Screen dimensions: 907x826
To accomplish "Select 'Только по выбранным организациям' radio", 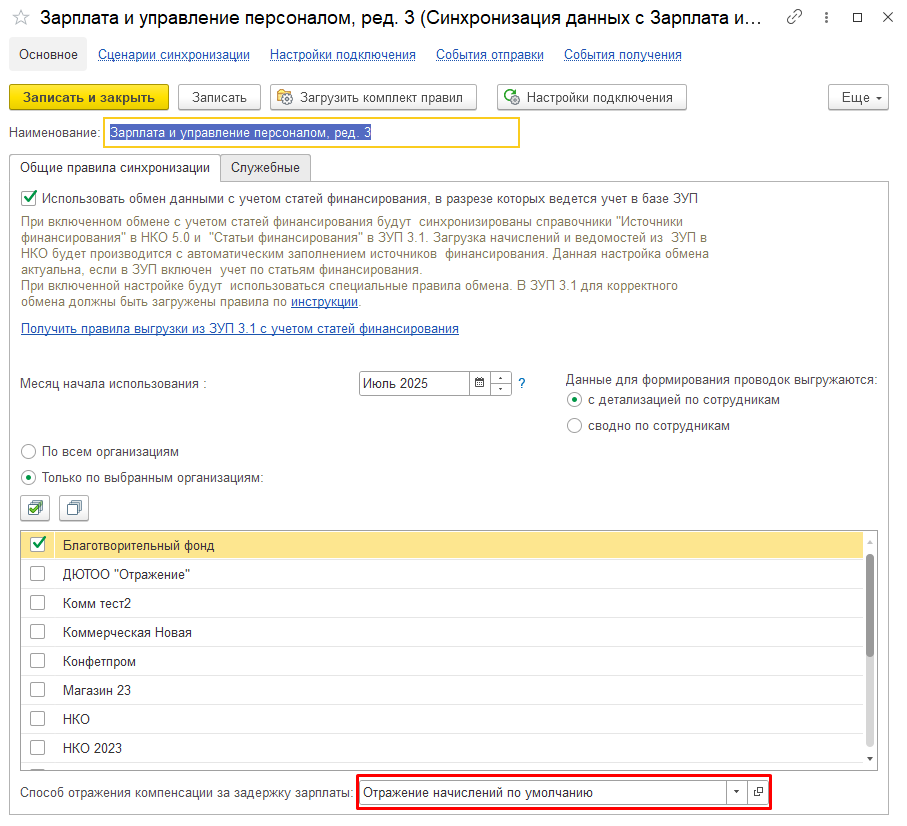I will pyautogui.click(x=28, y=478).
